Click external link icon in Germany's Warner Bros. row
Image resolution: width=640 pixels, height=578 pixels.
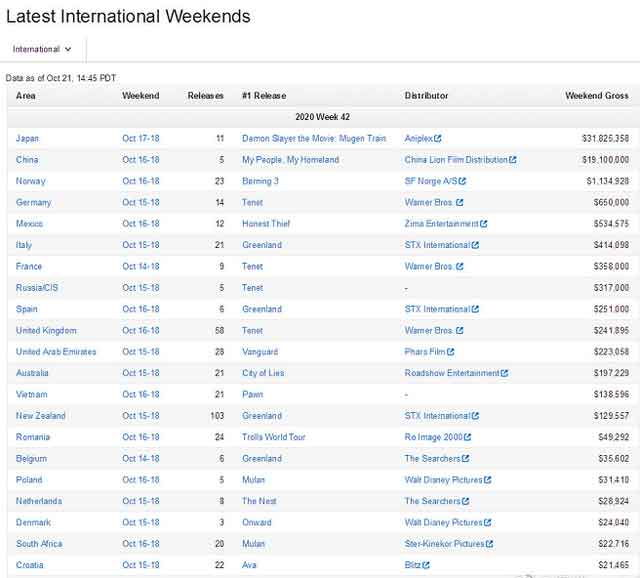click(460, 202)
